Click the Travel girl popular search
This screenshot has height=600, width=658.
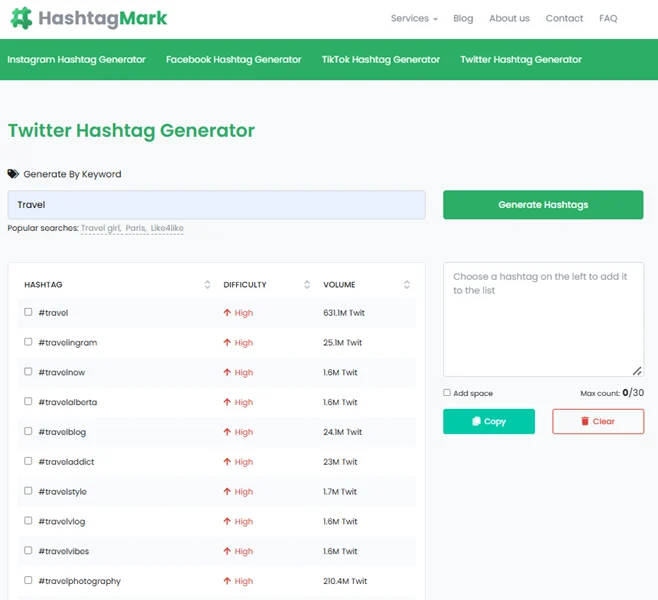[101, 228]
